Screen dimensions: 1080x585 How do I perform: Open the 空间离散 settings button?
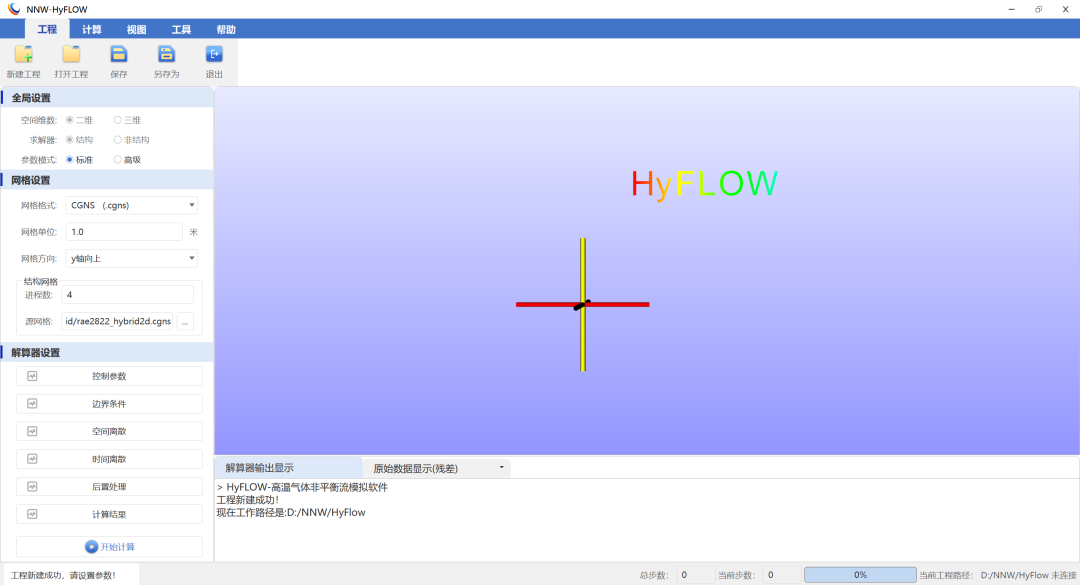coord(110,431)
